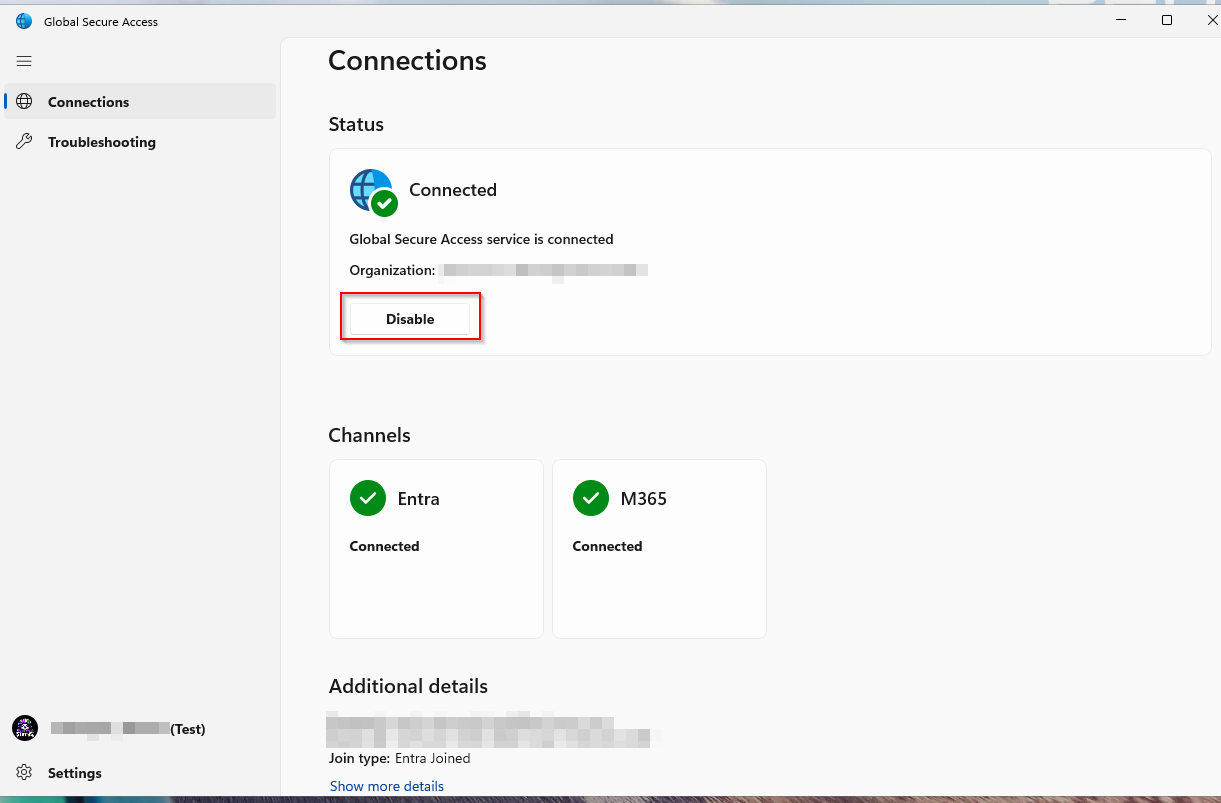1221x803 pixels.
Task: Minimize the Global Secure Access window
Action: pyautogui.click(x=1120, y=20)
